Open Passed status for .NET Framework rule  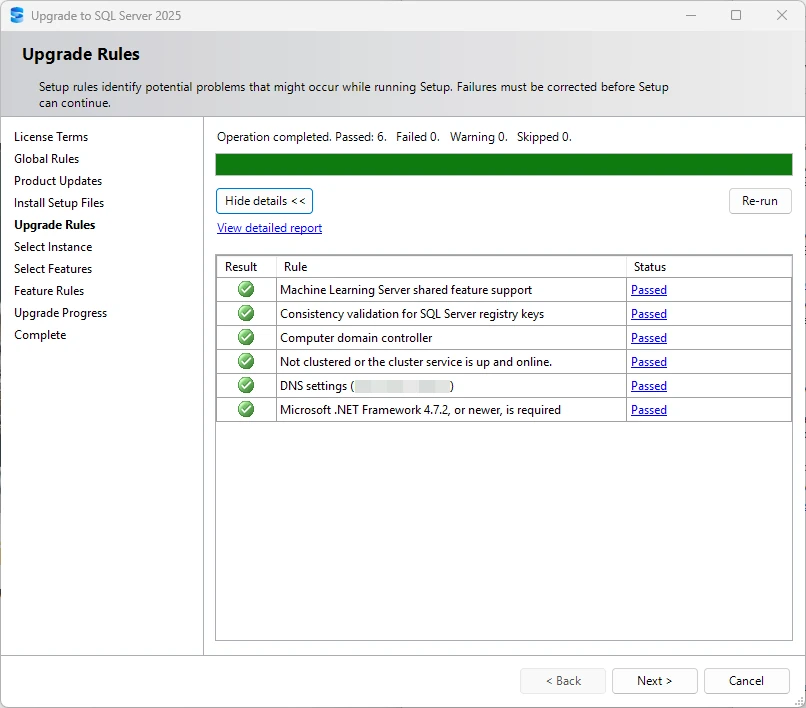point(649,410)
